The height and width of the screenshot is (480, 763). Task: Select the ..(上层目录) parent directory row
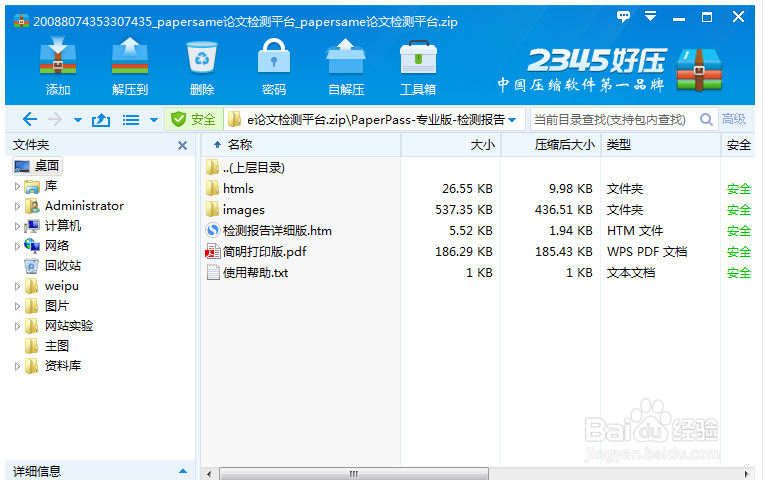click(x=253, y=167)
